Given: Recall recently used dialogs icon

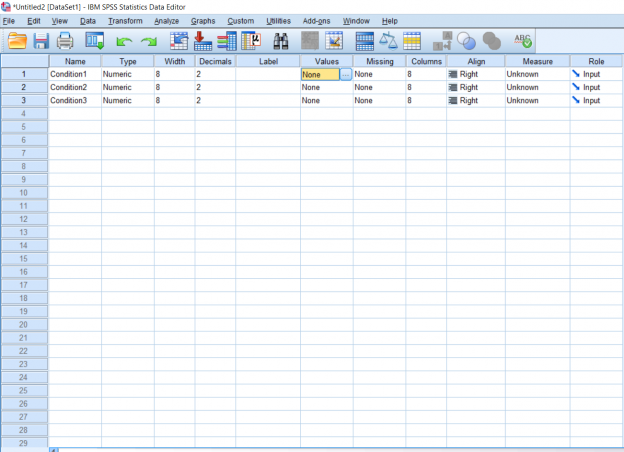Looking at the screenshot, I should pos(95,41).
